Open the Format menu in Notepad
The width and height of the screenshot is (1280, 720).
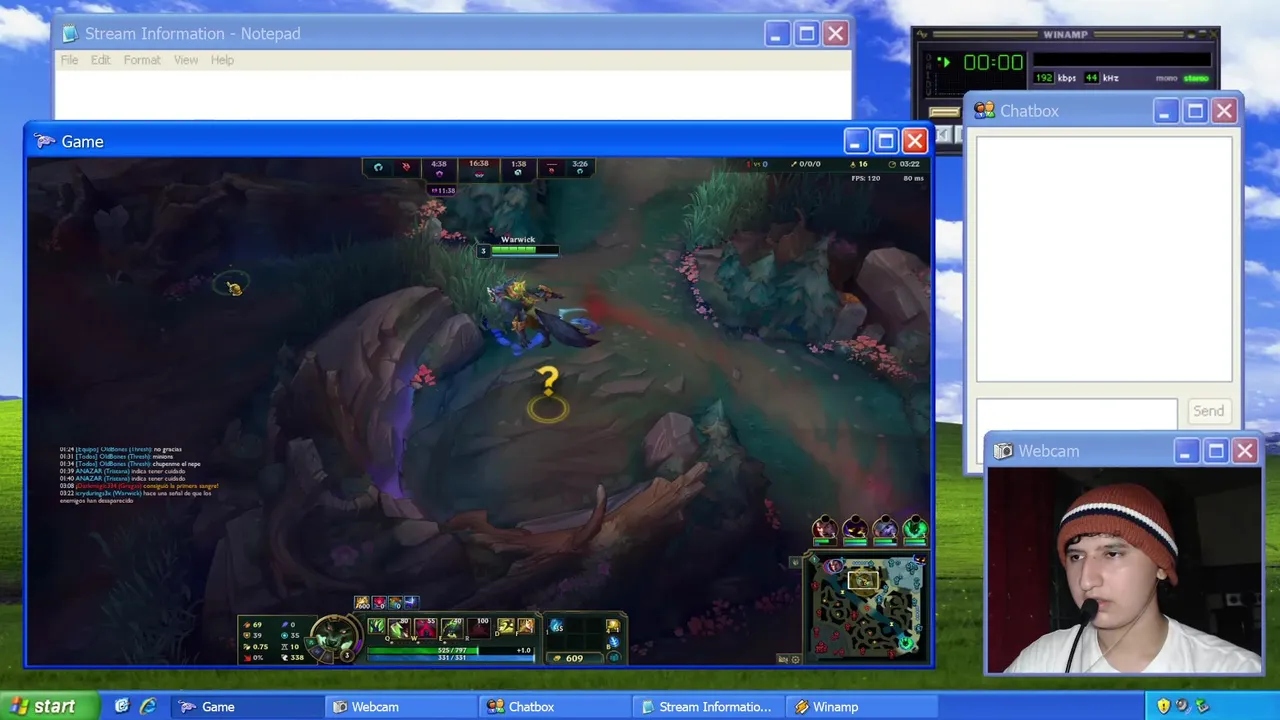142,60
